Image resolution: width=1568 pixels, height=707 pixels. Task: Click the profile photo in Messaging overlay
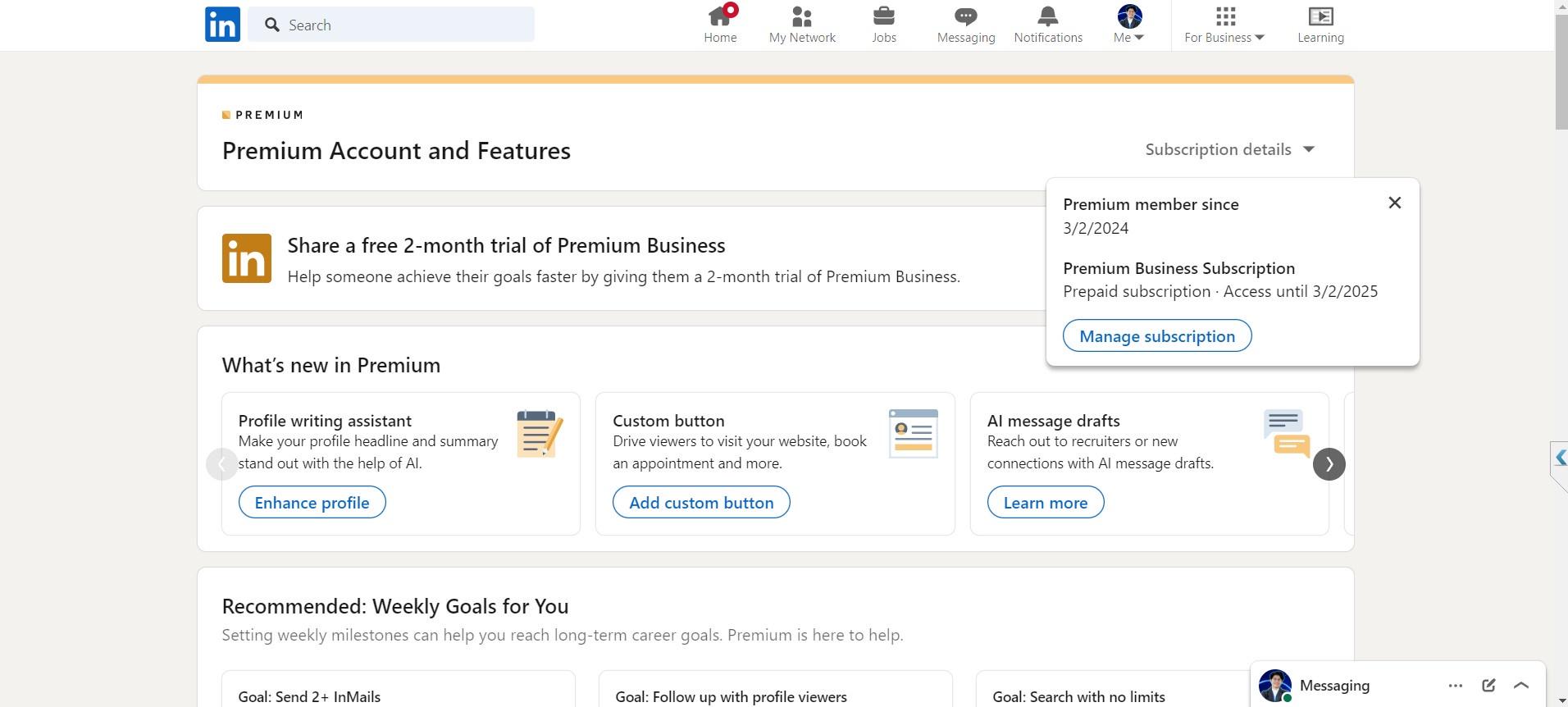tap(1275, 686)
